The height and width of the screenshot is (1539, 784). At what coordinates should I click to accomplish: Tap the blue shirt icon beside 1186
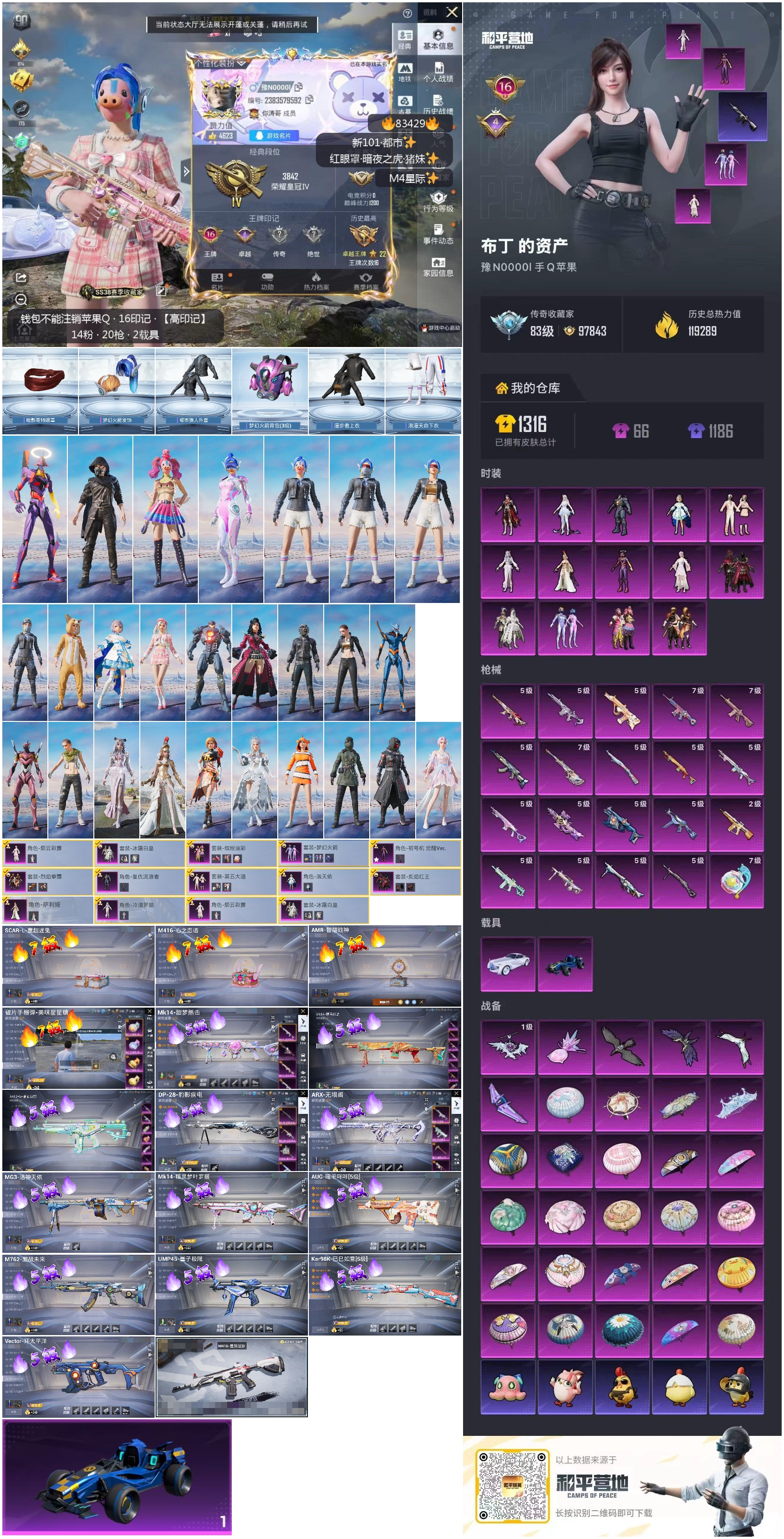pos(696,430)
